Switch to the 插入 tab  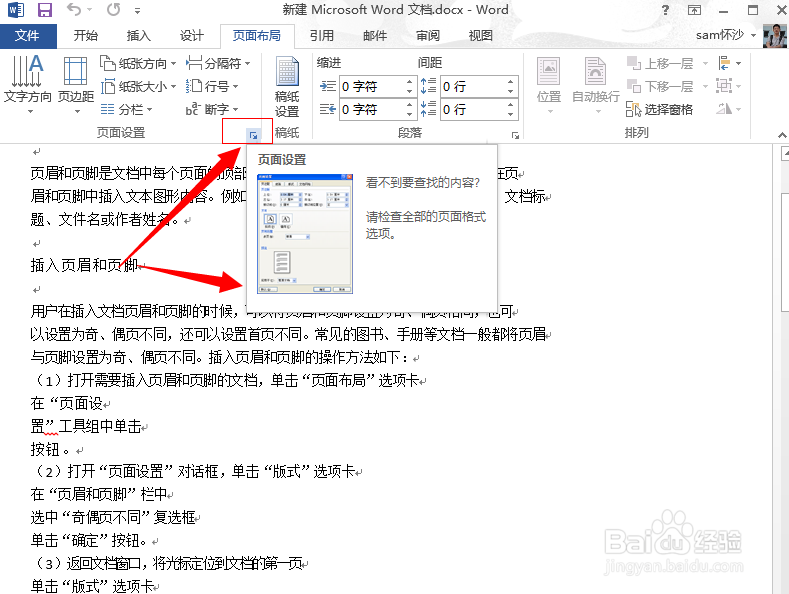pos(138,36)
